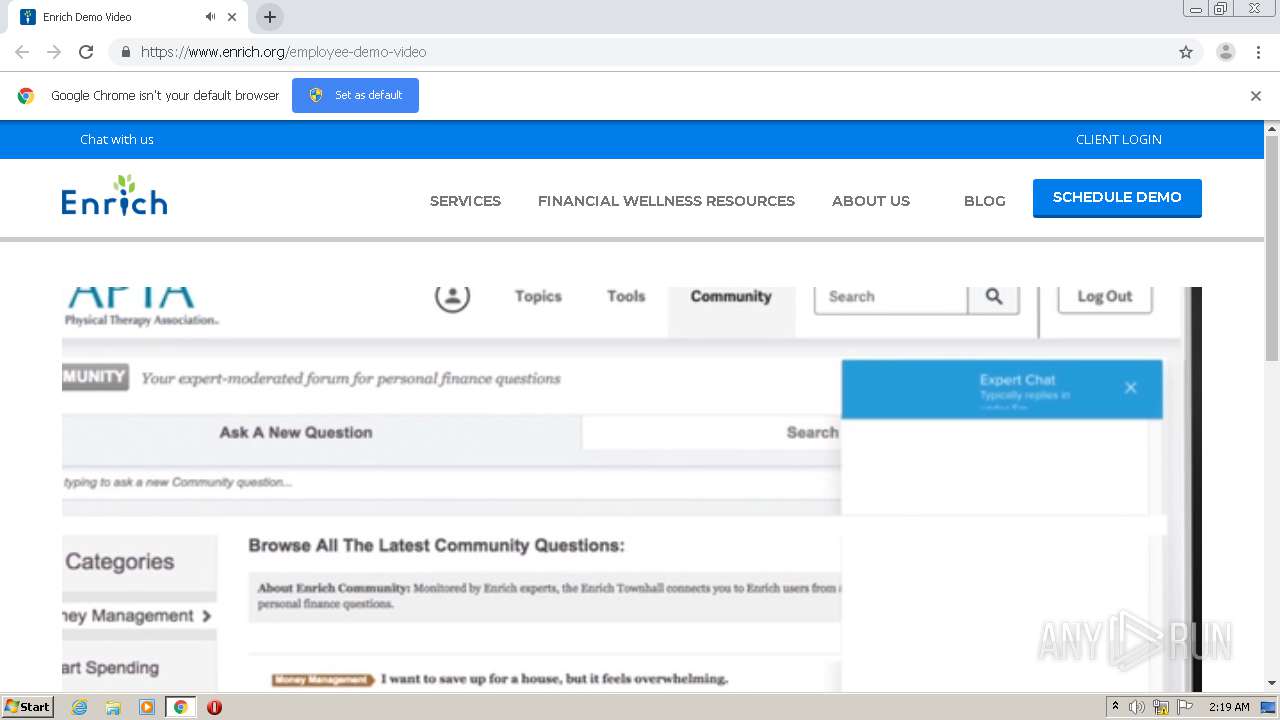The width and height of the screenshot is (1280, 720).
Task: Click the page's vertical scrollbar thumb
Action: pos(1272,248)
